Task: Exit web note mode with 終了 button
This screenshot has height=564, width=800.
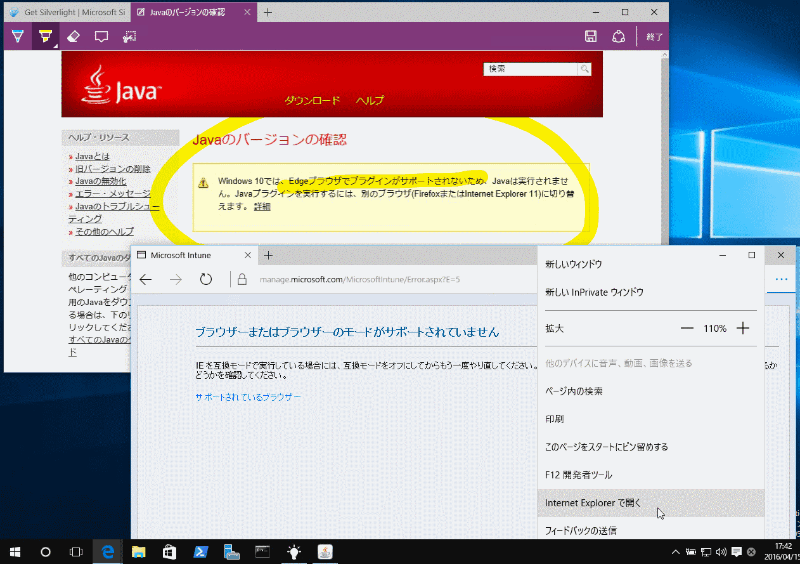Action: click(654, 37)
